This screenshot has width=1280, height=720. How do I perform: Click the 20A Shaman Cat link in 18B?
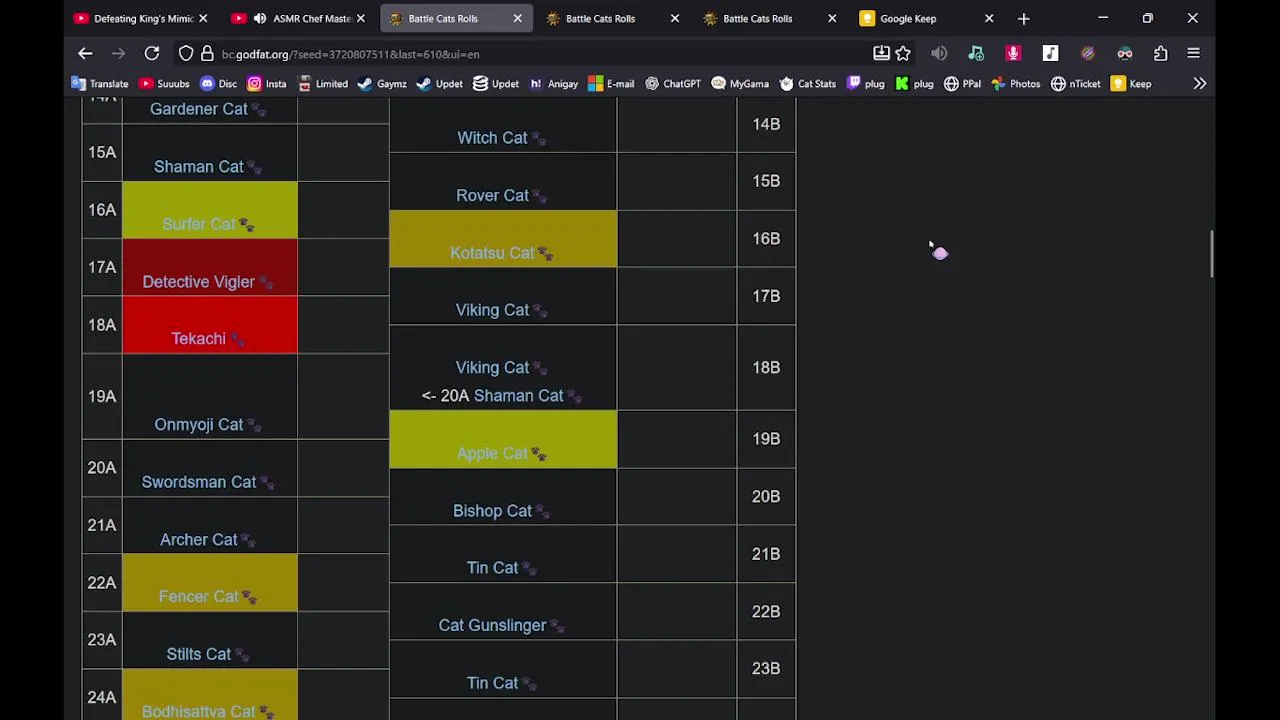coord(518,396)
